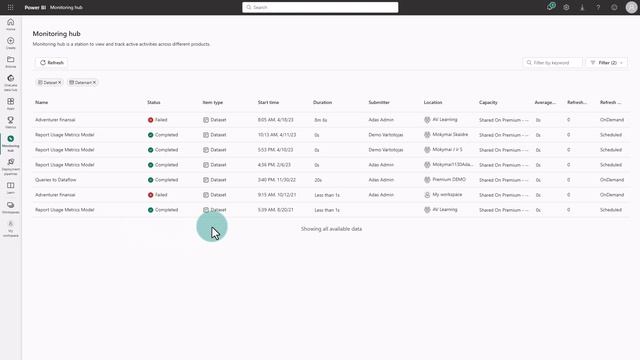This screenshot has height=360, width=640.
Task: Click My workspace location cell in table
Action: [x=443, y=195]
